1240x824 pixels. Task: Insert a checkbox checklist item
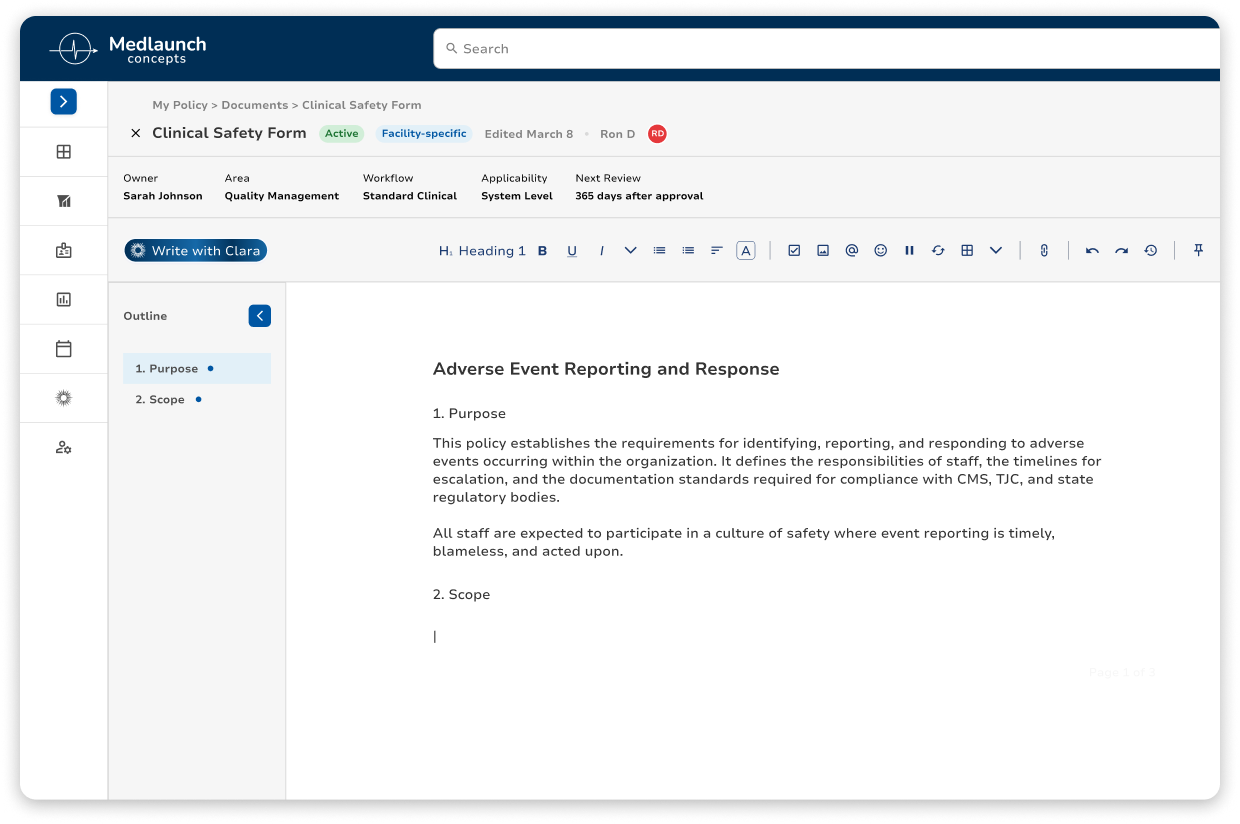794,251
